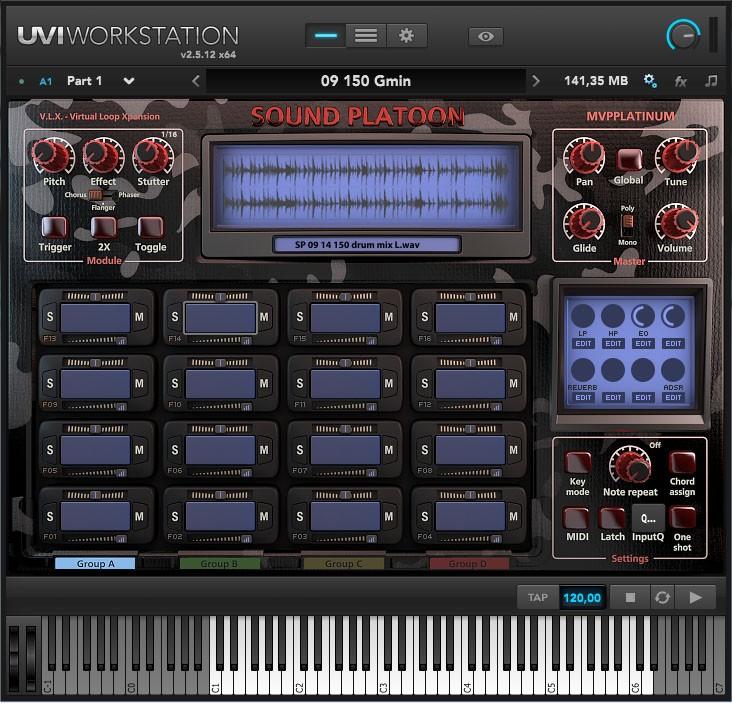Solo pad F13 with its S button

click(x=50, y=317)
